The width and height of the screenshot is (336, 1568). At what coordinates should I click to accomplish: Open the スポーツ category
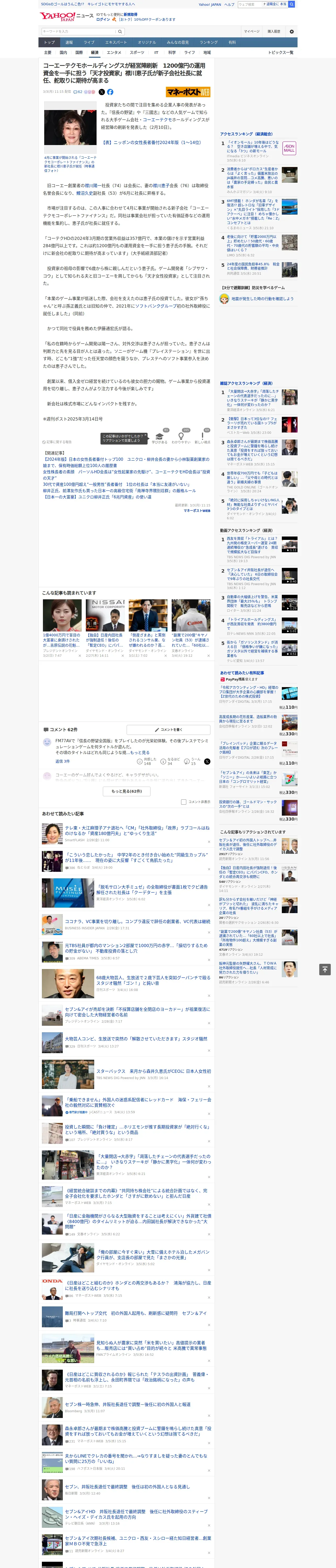click(x=137, y=52)
